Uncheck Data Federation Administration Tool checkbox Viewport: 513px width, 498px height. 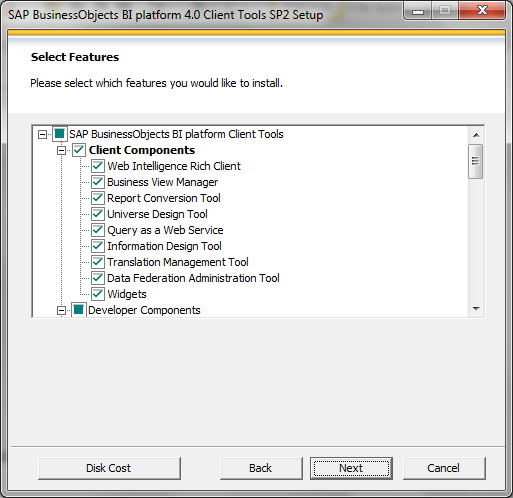98,278
